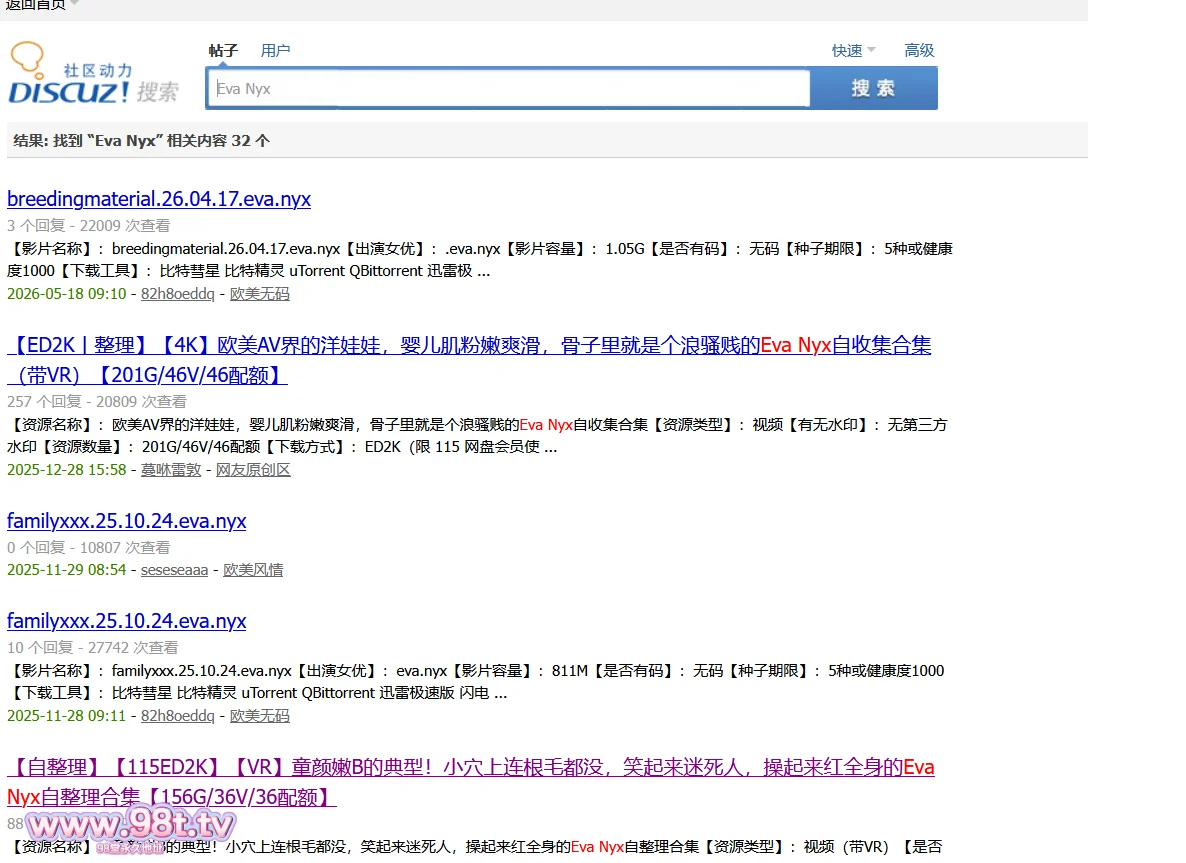The image size is (1186, 863).
Task: Switch to the 用户 search tab
Action: [x=275, y=51]
